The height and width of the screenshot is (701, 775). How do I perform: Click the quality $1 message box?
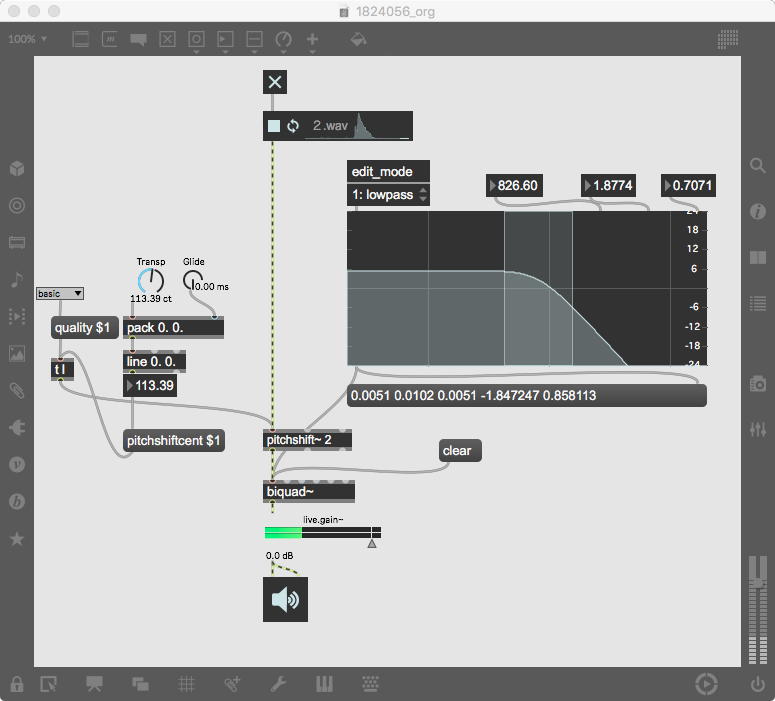[x=85, y=328]
